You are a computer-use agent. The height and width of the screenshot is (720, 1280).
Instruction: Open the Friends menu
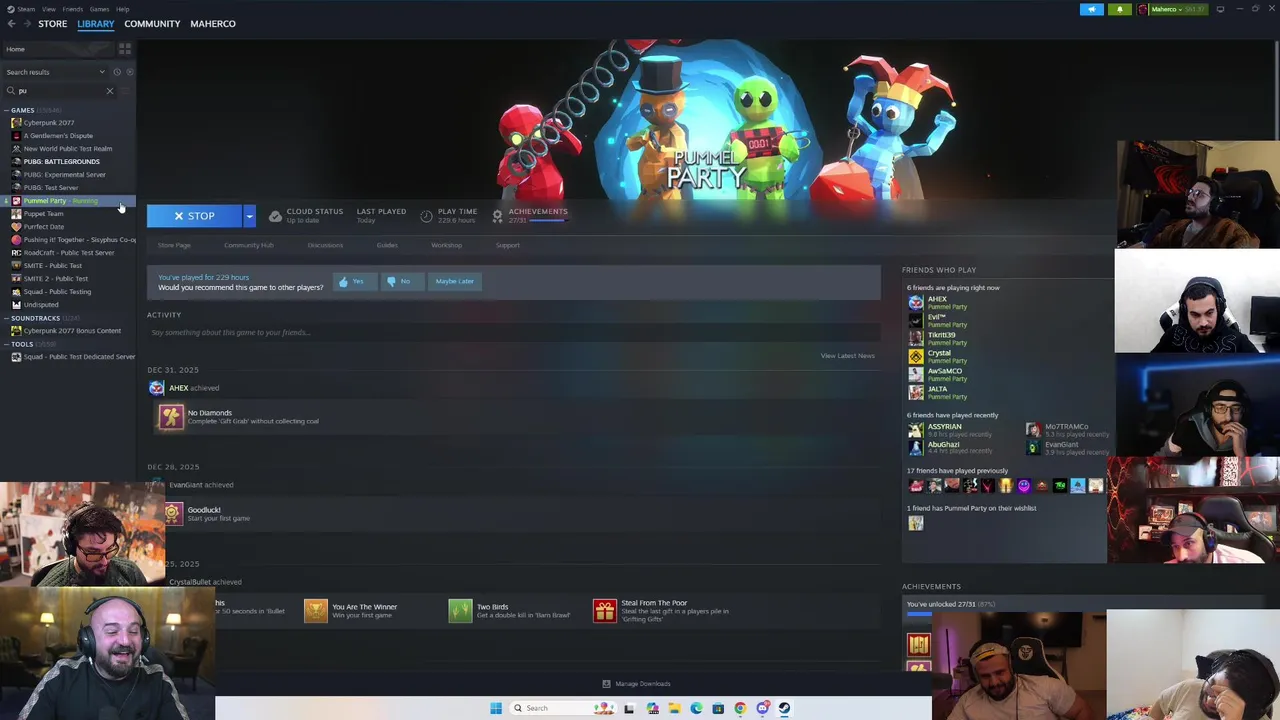[x=73, y=9]
